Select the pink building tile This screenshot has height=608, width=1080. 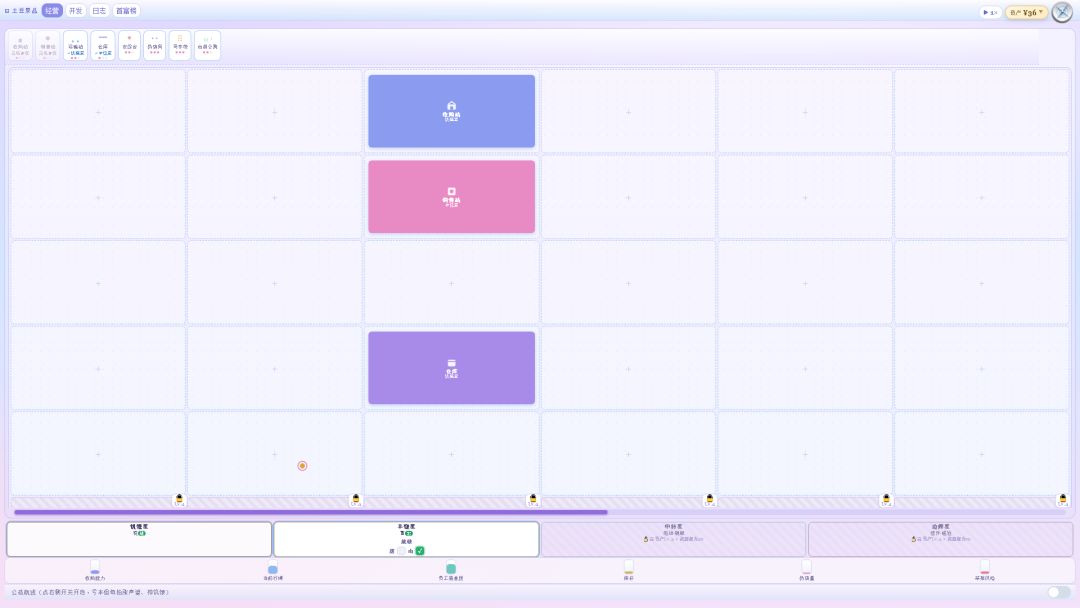pyautogui.click(x=451, y=197)
